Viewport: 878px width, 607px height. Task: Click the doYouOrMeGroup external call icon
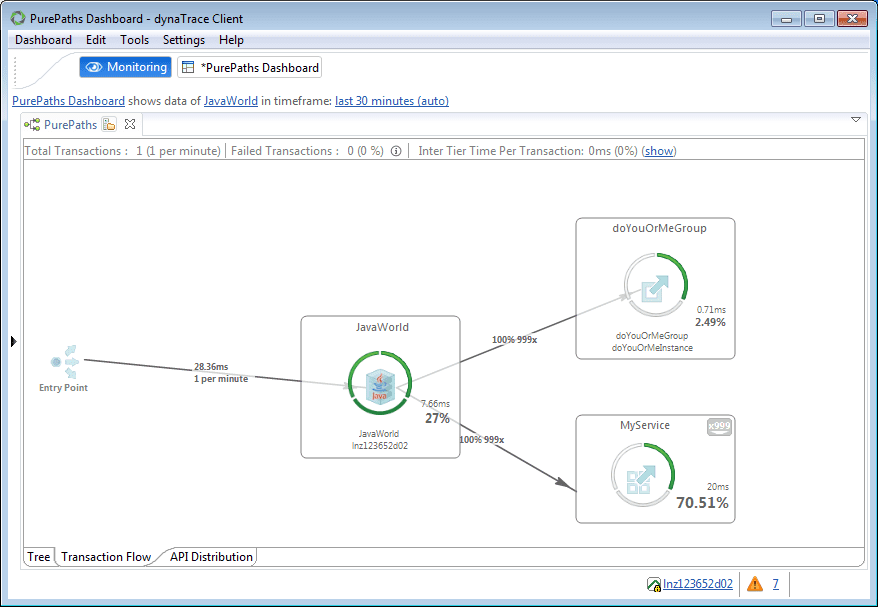[655, 288]
